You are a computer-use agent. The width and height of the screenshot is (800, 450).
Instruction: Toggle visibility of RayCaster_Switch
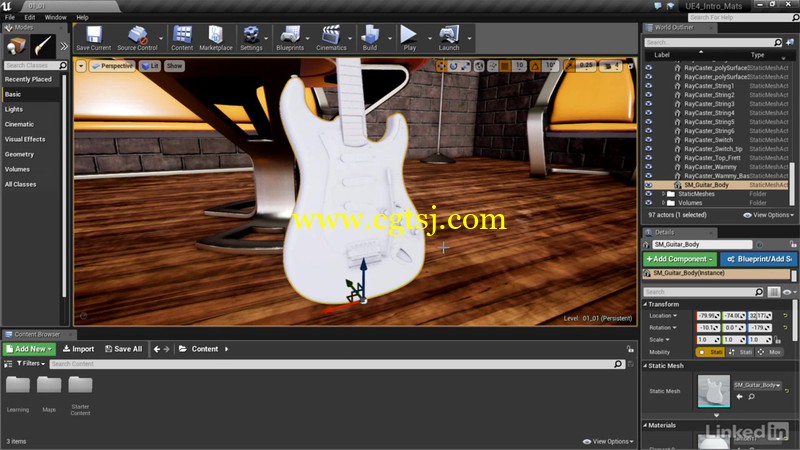pyautogui.click(x=648, y=140)
